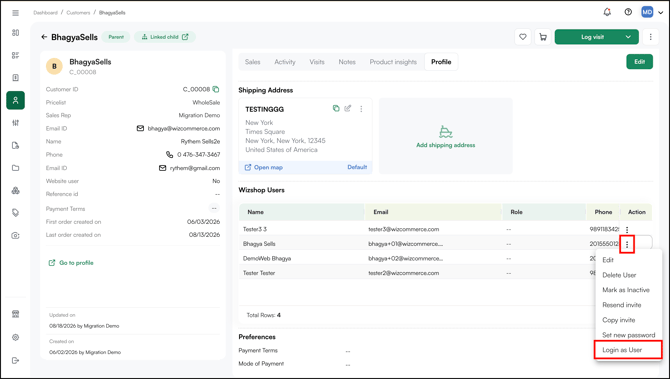Copy the Customer ID C_00008
Image resolution: width=670 pixels, height=379 pixels.
tap(216, 89)
